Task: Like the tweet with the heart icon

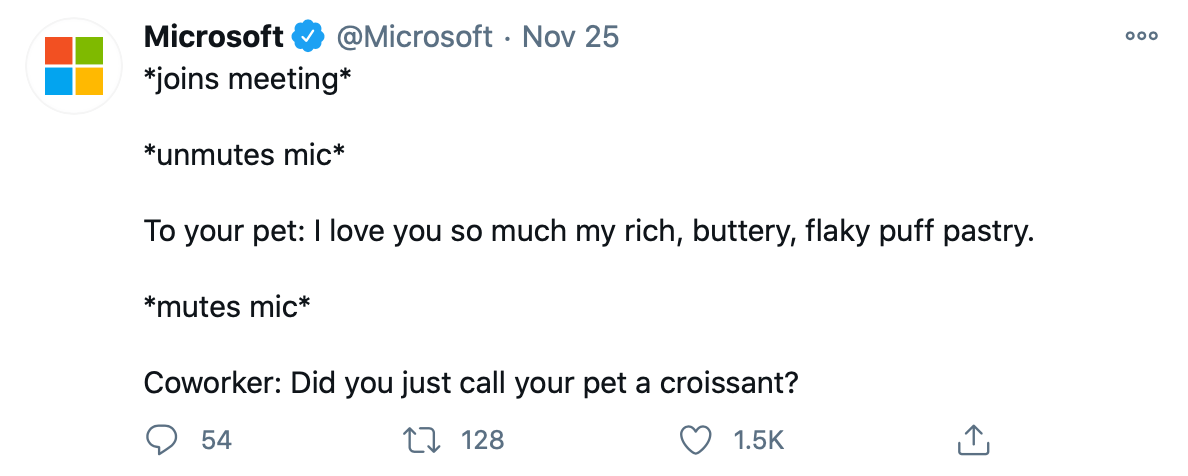Action: [695, 440]
